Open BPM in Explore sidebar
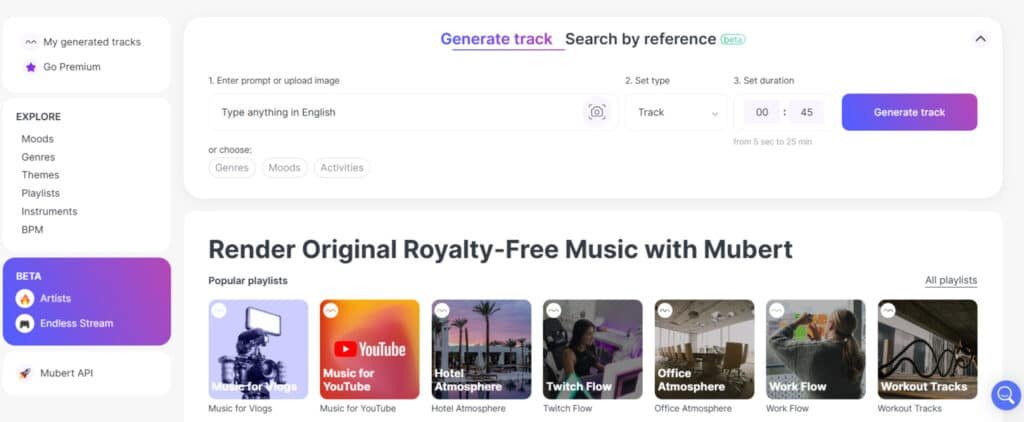This screenshot has height=422, width=1024. [32, 230]
